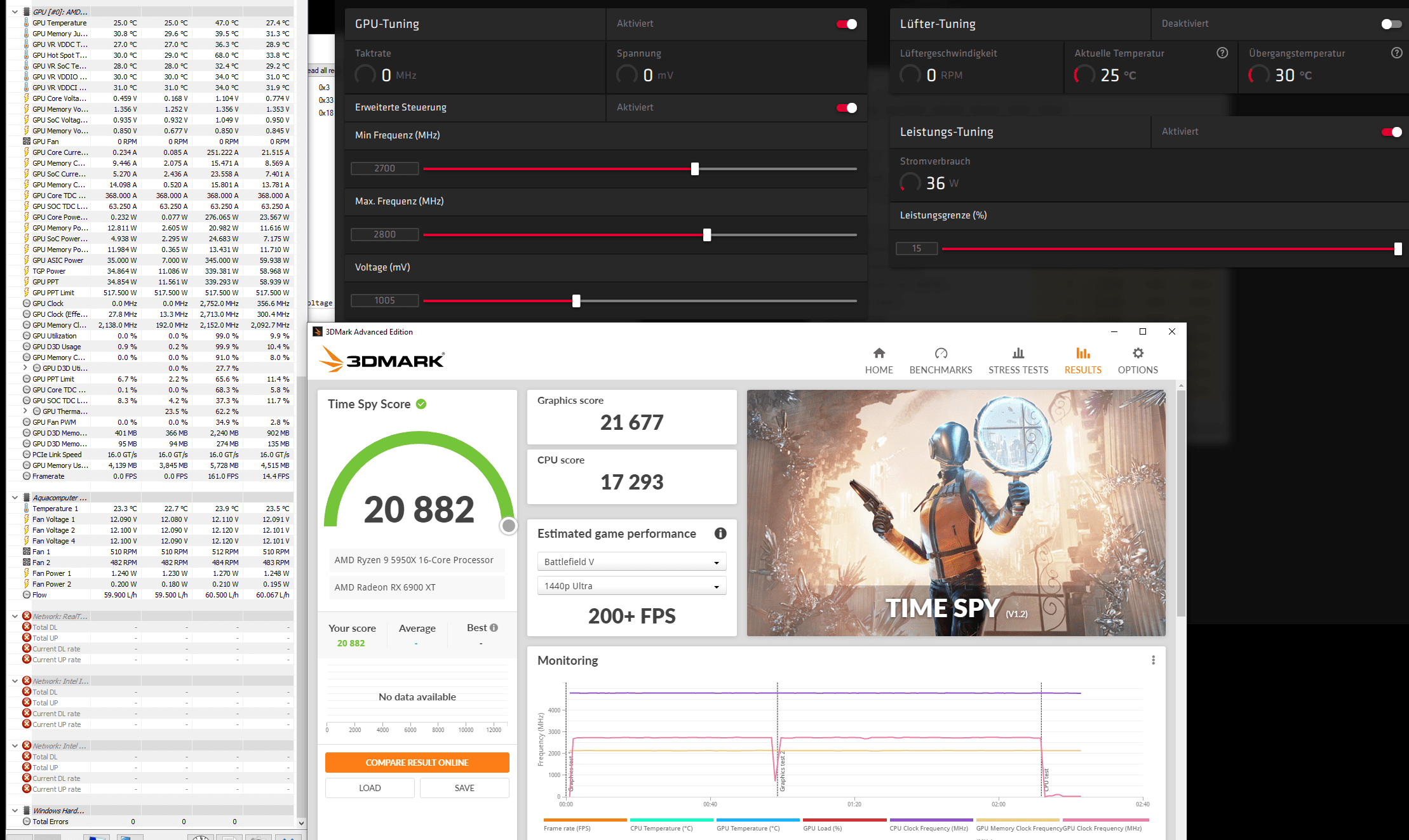
Task: Collapse the Network: Intel I... group
Action: [15, 681]
